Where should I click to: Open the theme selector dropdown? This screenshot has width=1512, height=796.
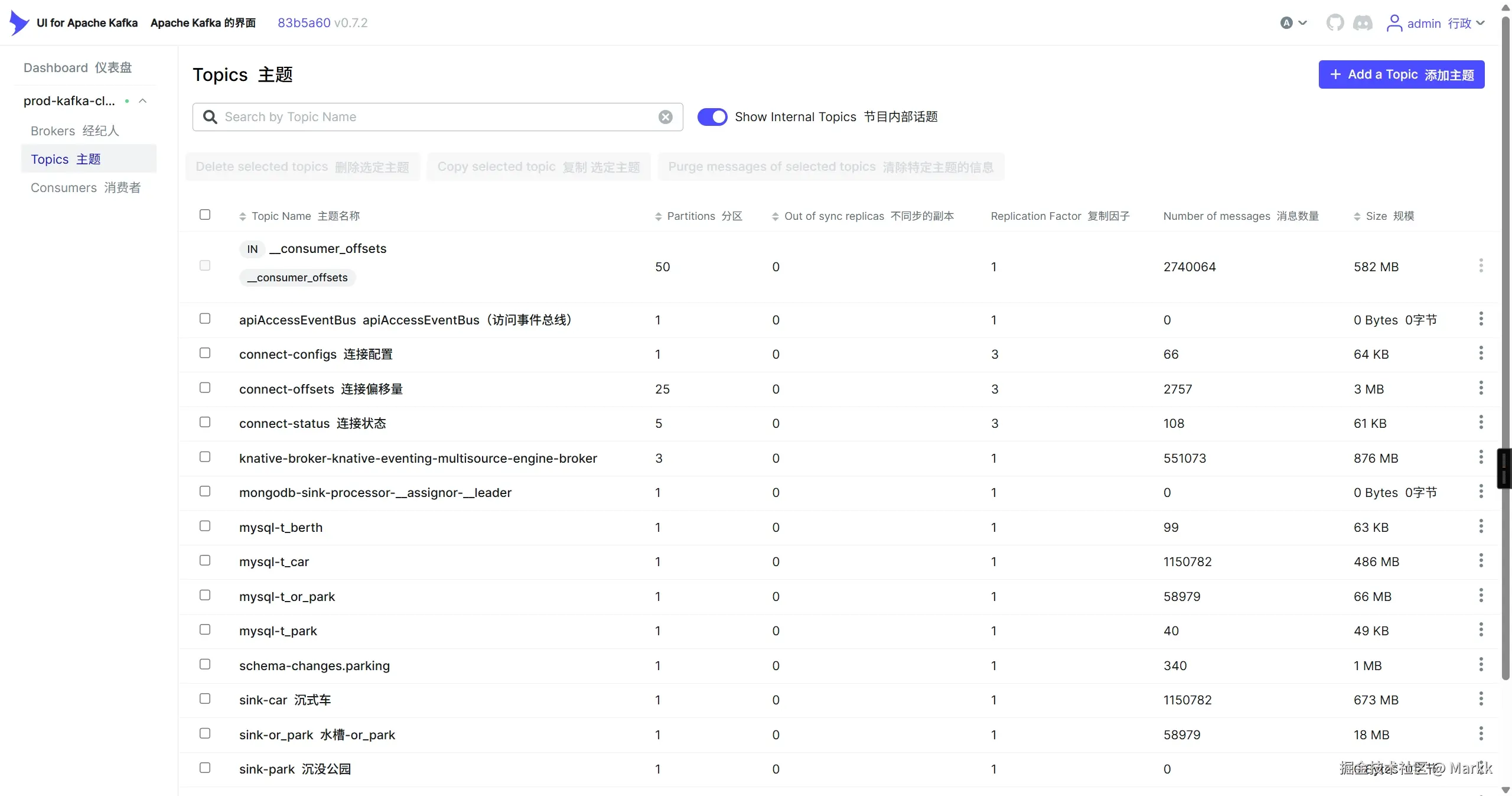tap(1293, 23)
